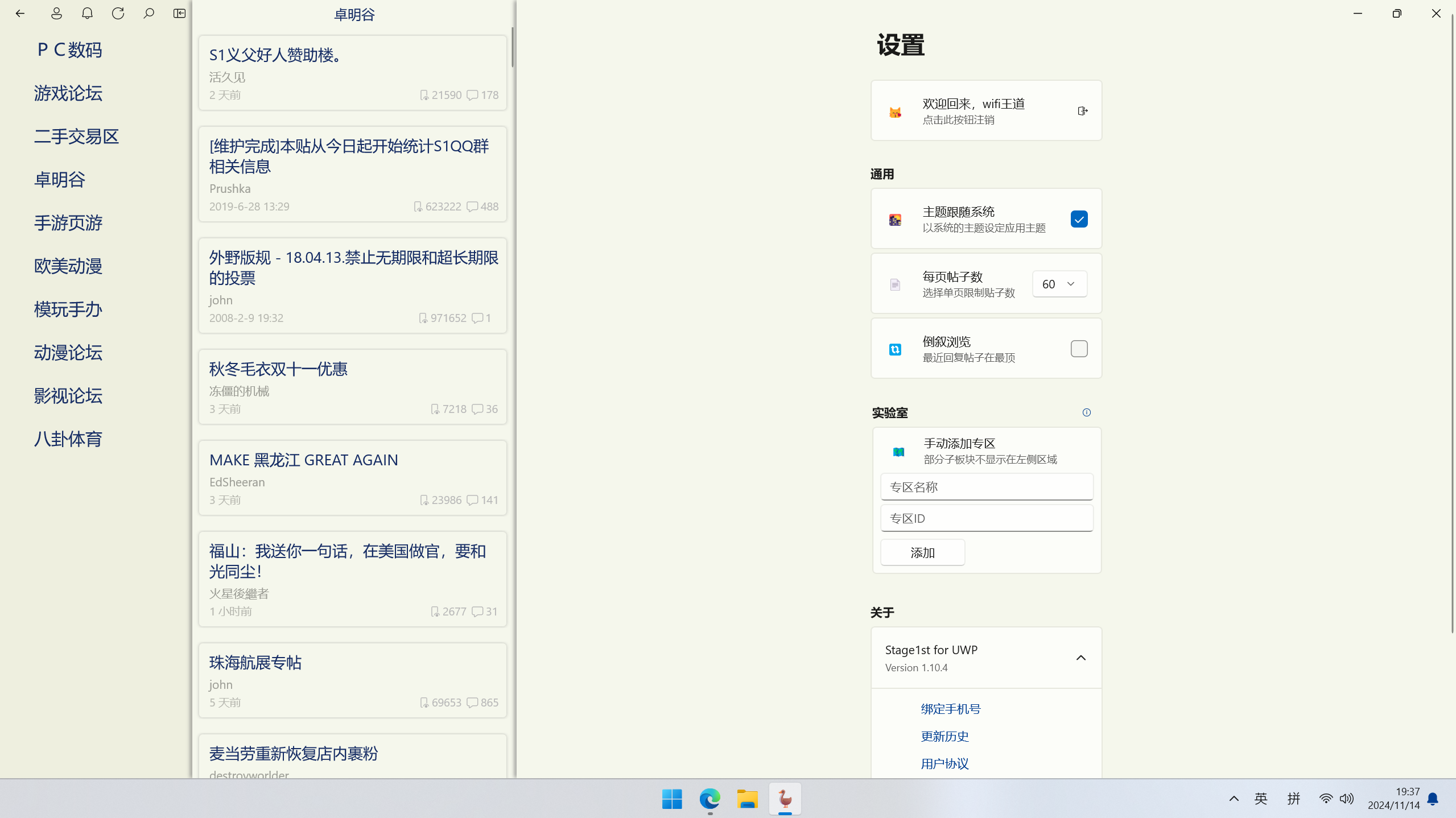1456x818 pixels.
Task: Open the 用户协议 link
Action: point(944,763)
